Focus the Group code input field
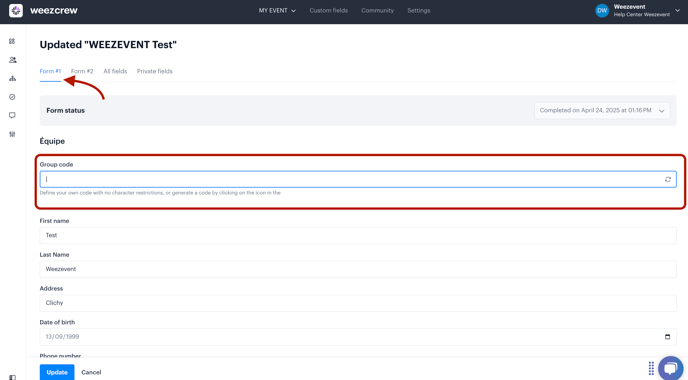The height and width of the screenshot is (380, 688). click(x=358, y=179)
